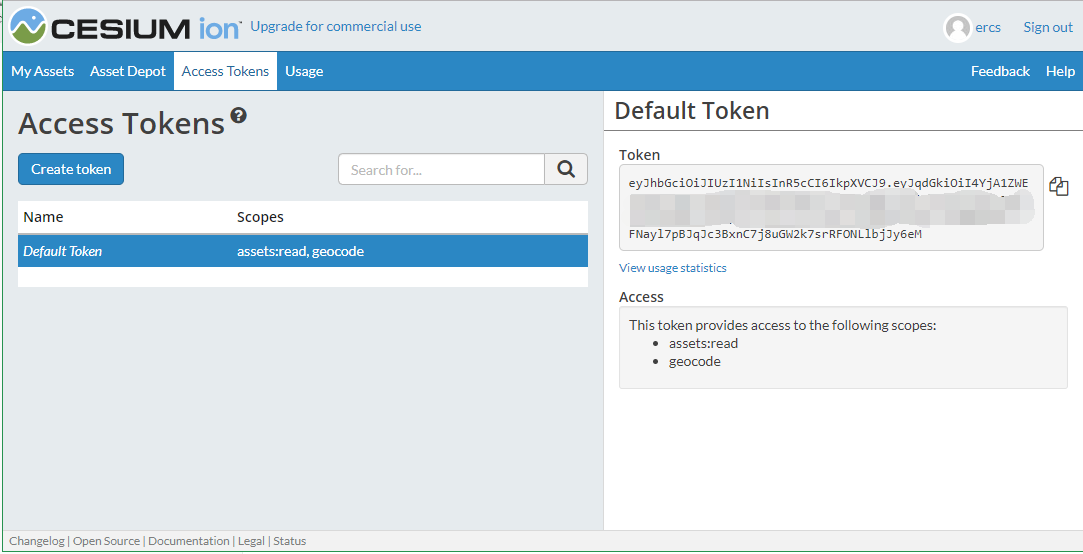This screenshot has width=1083, height=554.
Task: Click the Create token button
Action: tap(71, 169)
